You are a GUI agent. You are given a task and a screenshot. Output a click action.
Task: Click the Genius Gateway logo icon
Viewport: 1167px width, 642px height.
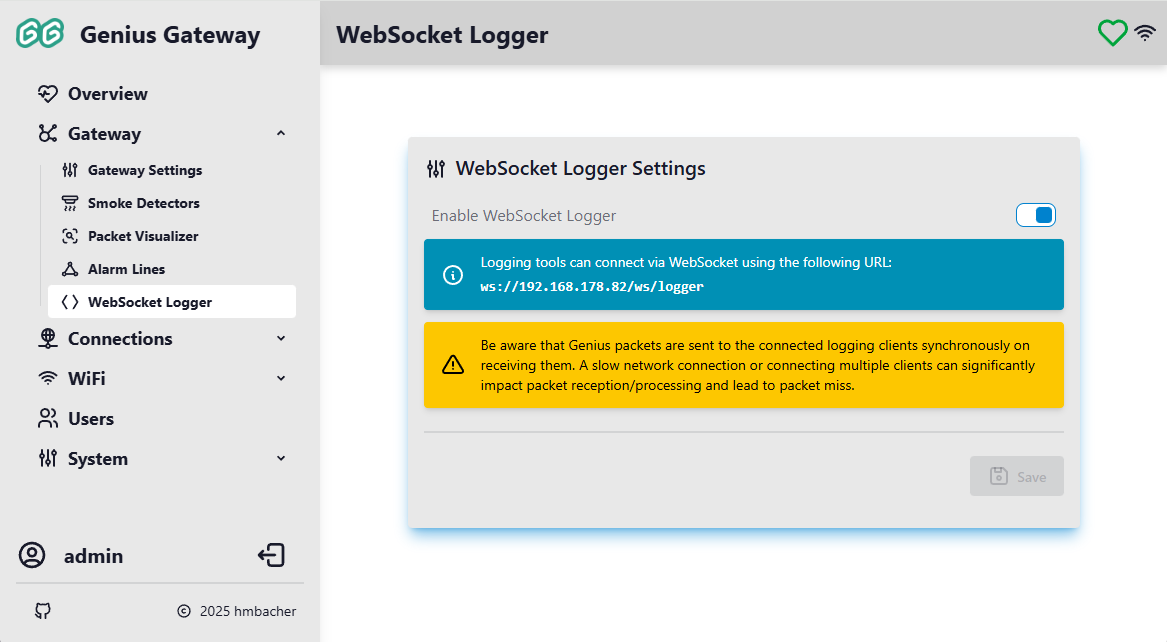coord(40,35)
